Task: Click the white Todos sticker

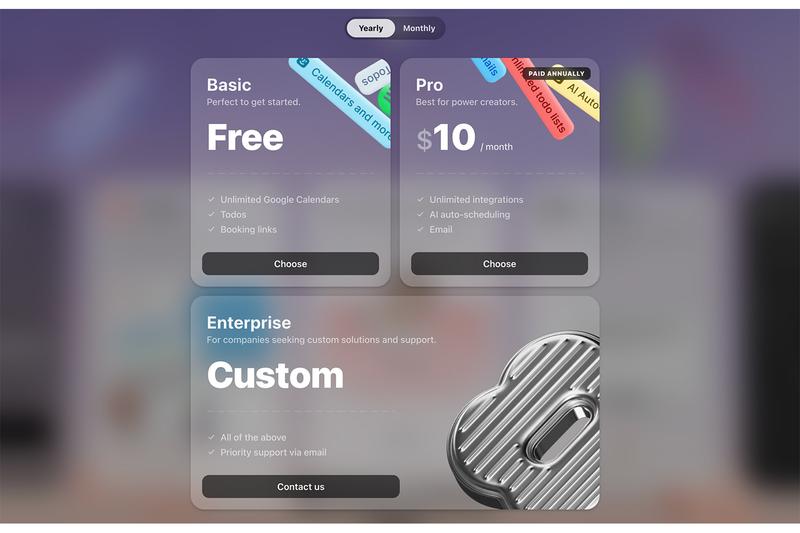Action: tap(373, 77)
